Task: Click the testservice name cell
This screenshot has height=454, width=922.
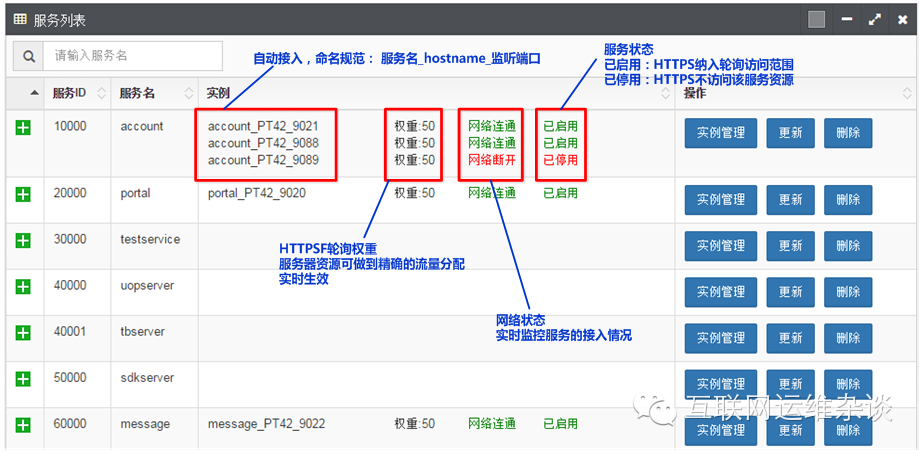Action: [x=151, y=239]
